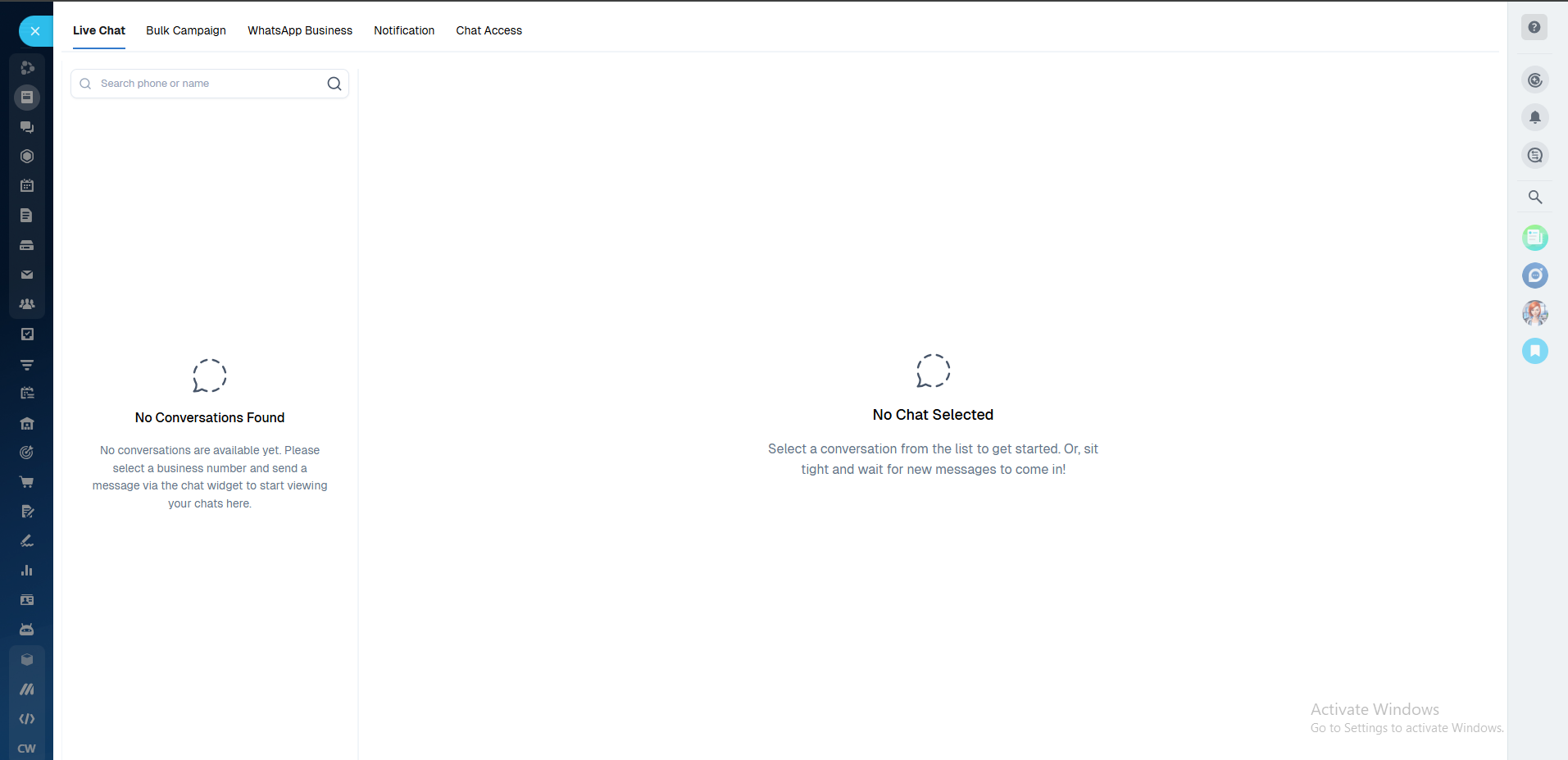
Task: Click the red-haired assistant avatar
Action: click(1535, 313)
